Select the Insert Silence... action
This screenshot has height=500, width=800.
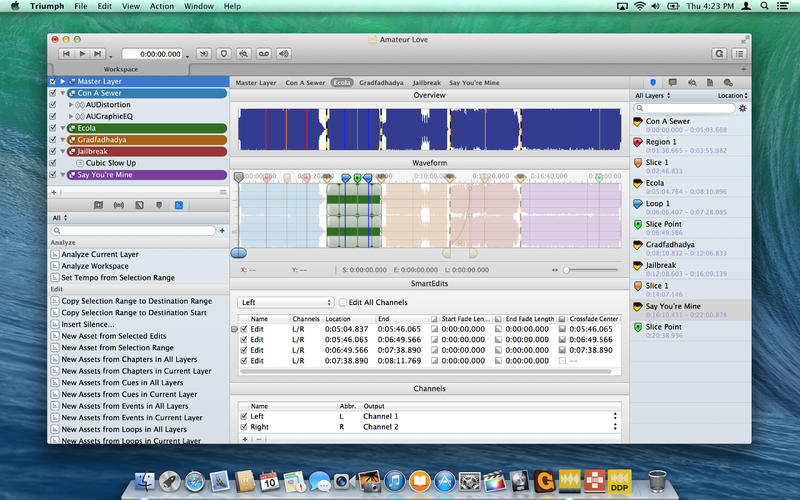pyautogui.click(x=86, y=324)
